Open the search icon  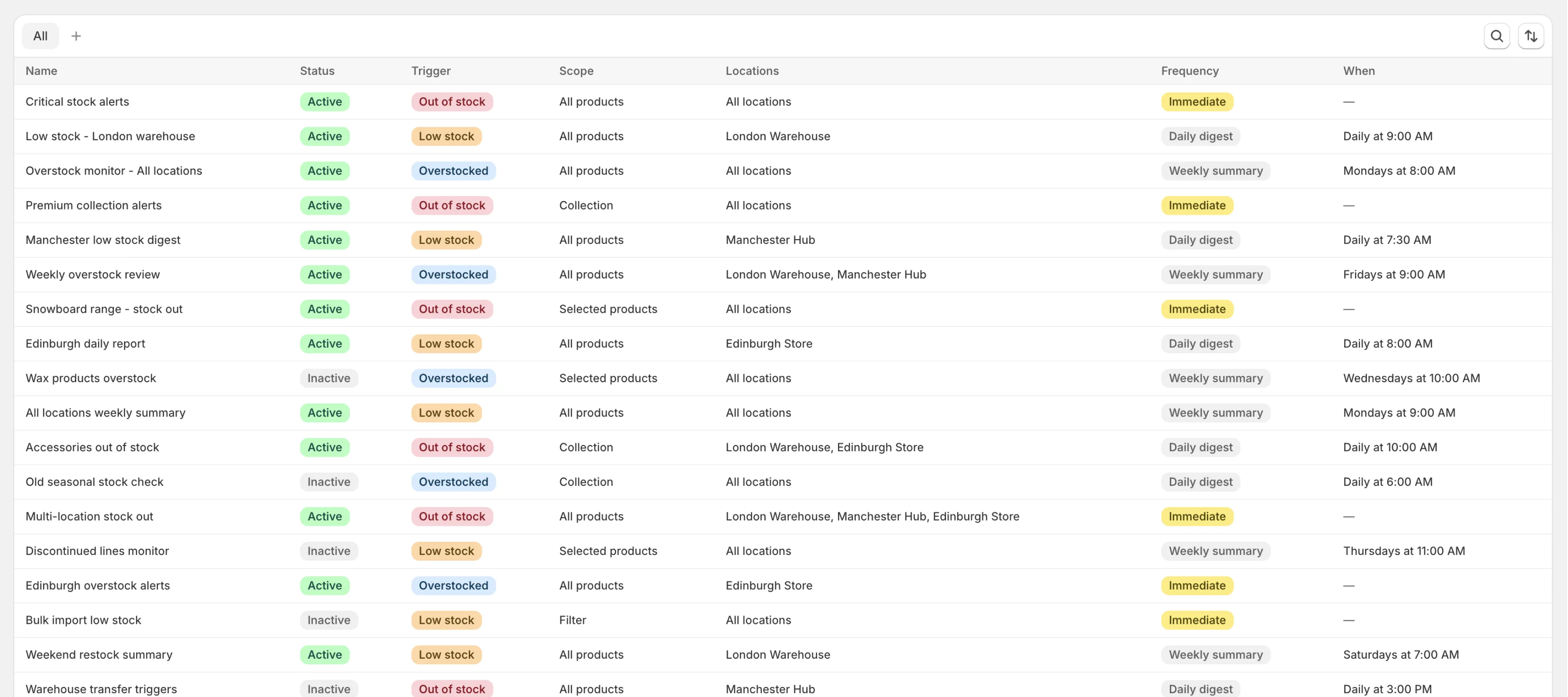[1497, 35]
